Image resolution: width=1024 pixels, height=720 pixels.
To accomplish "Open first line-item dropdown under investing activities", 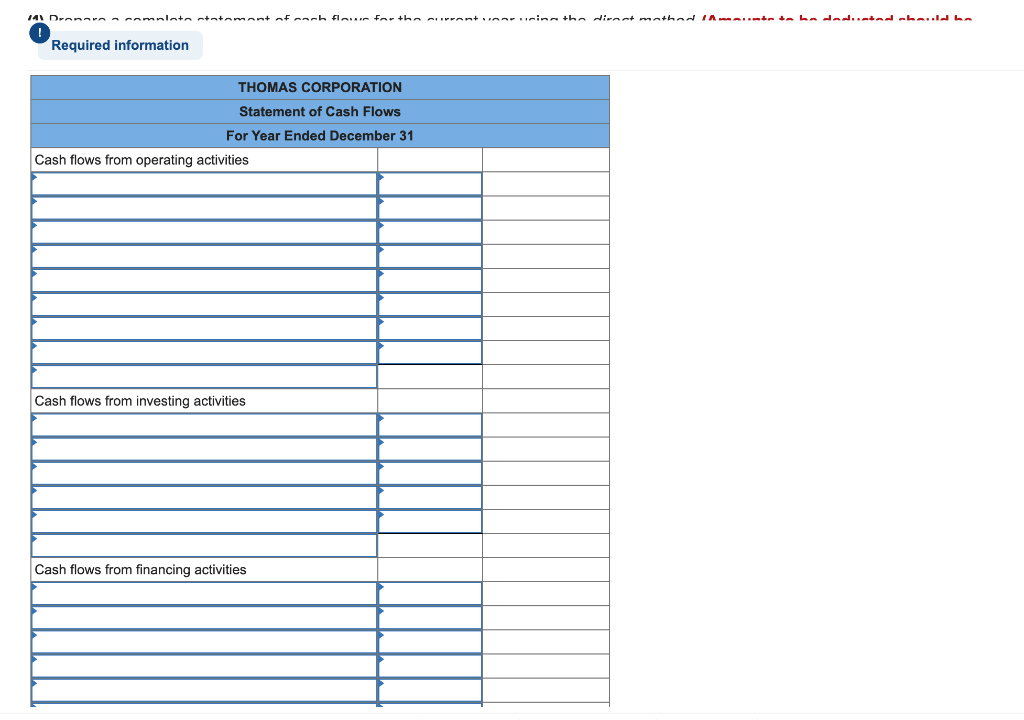I will pyautogui.click(x=204, y=425).
